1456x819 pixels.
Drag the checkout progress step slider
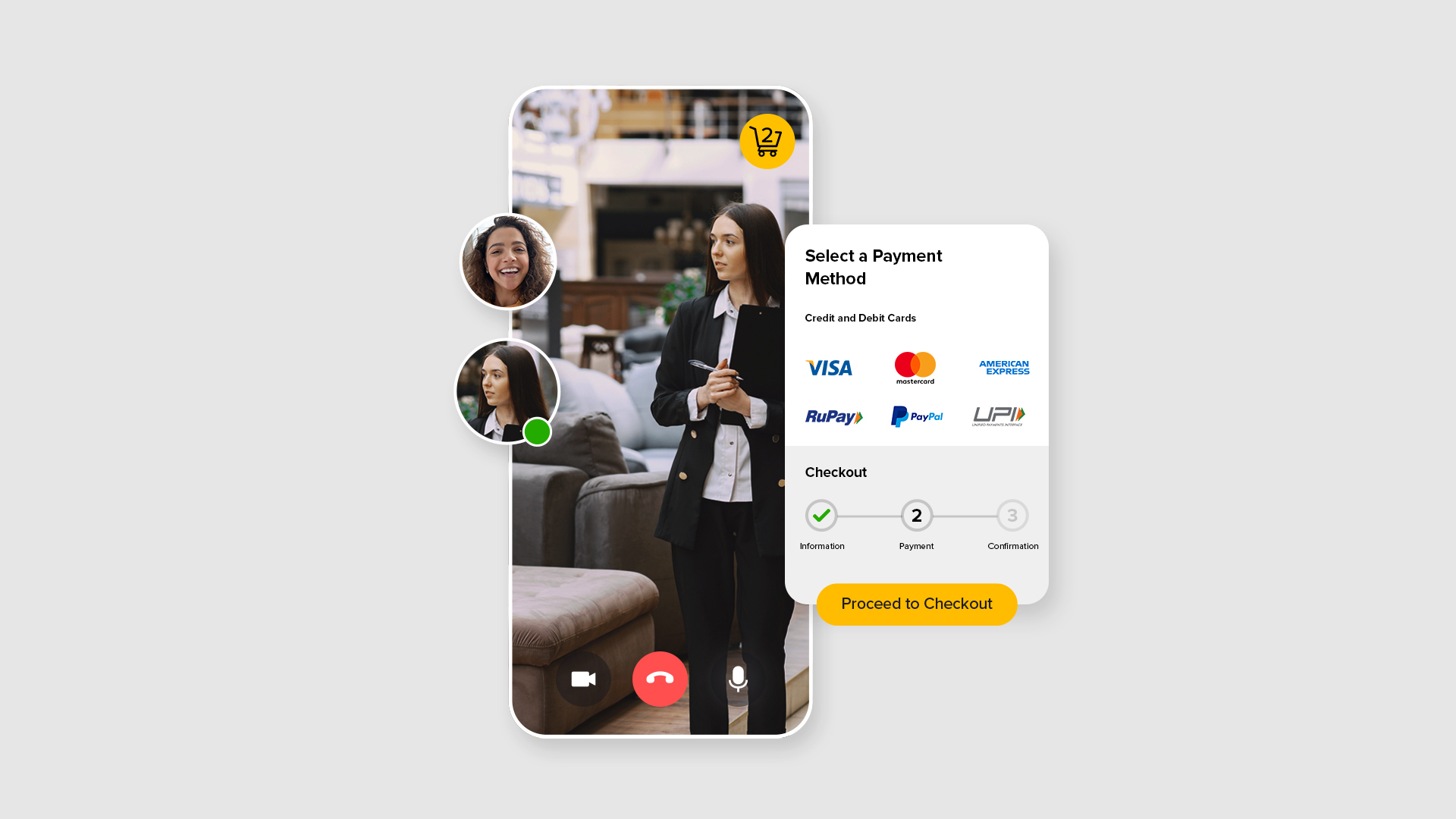[916, 516]
